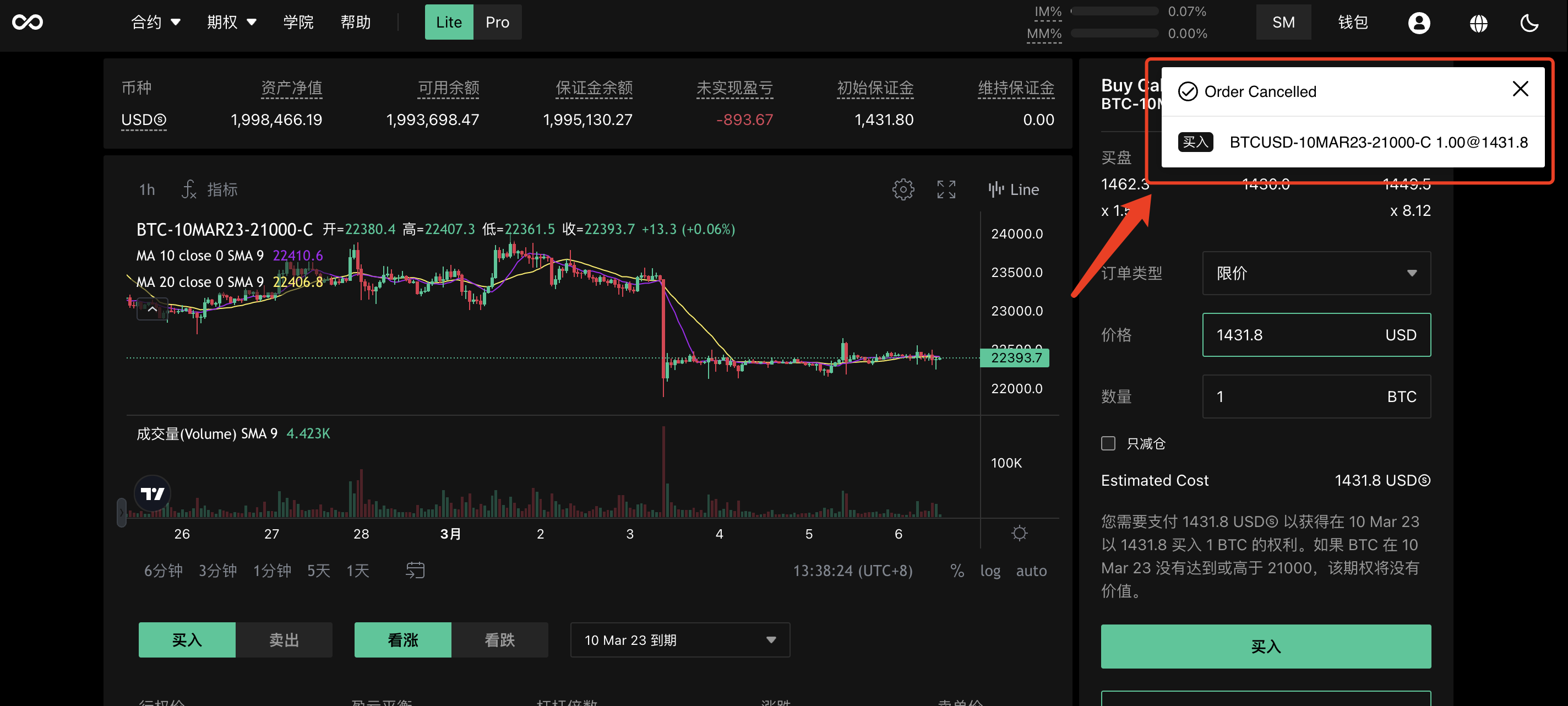
Task: Open chart axis settings gear at bottom
Action: (x=1019, y=533)
